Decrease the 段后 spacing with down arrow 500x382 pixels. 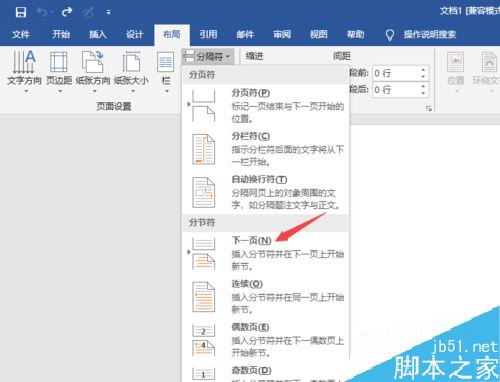tap(423, 93)
